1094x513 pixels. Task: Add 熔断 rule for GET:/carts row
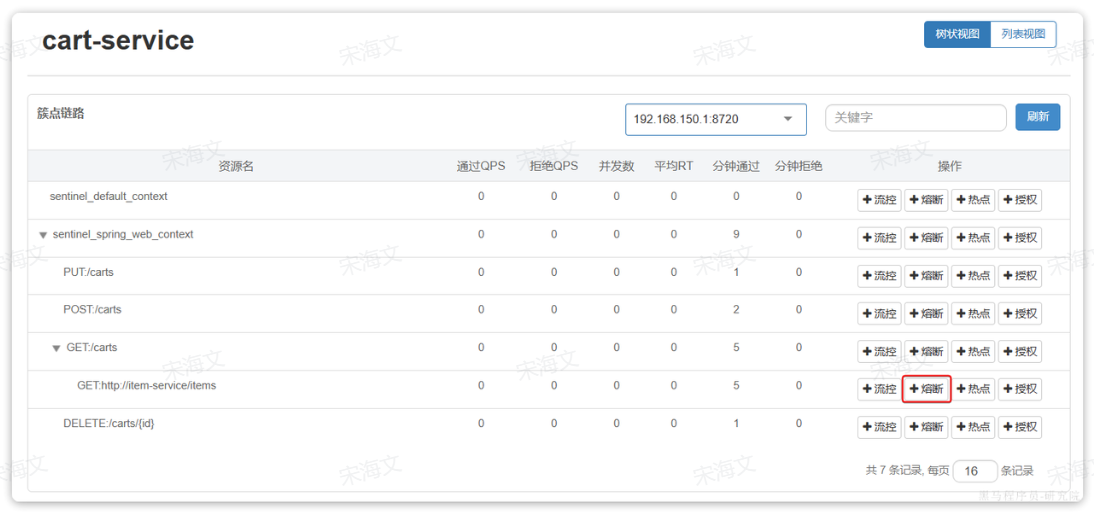[926, 352]
